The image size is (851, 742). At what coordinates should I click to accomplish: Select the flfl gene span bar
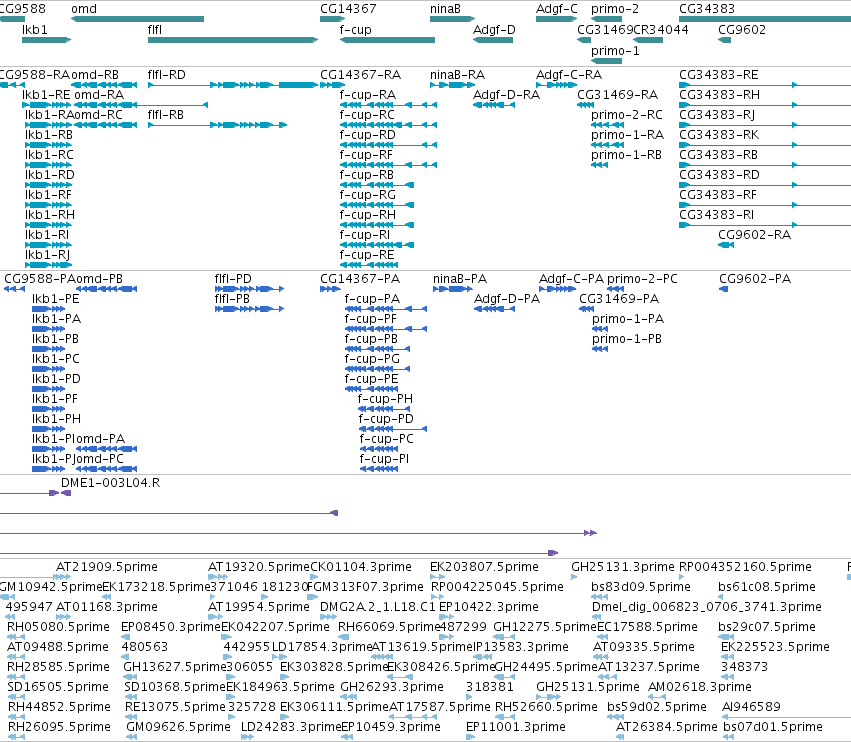pyautogui.click(x=232, y=40)
